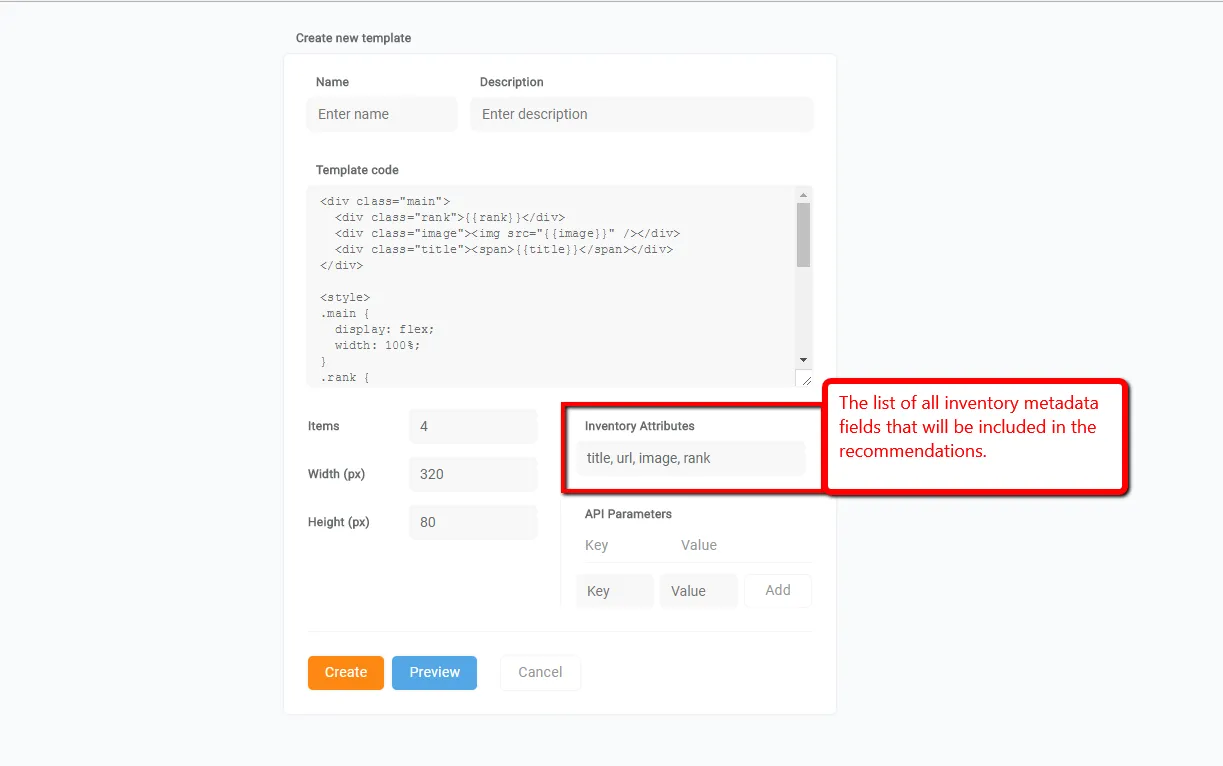Click the template code scrollbar down arrow
Viewport: 1223px width, 766px height.
[x=803, y=360]
